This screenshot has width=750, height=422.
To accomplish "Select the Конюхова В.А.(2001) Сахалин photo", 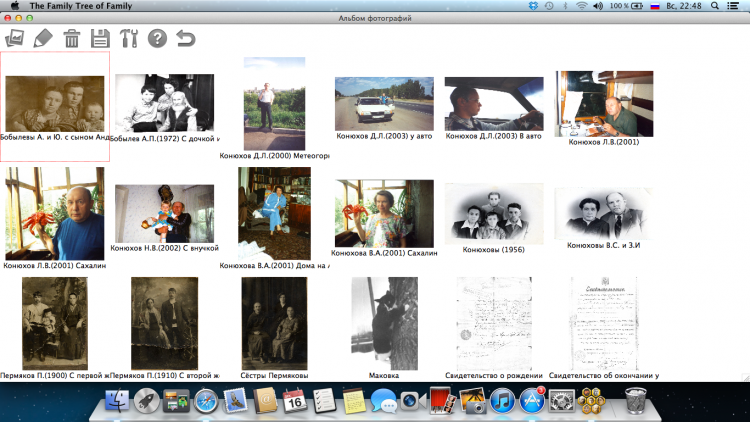I will tap(384, 213).
